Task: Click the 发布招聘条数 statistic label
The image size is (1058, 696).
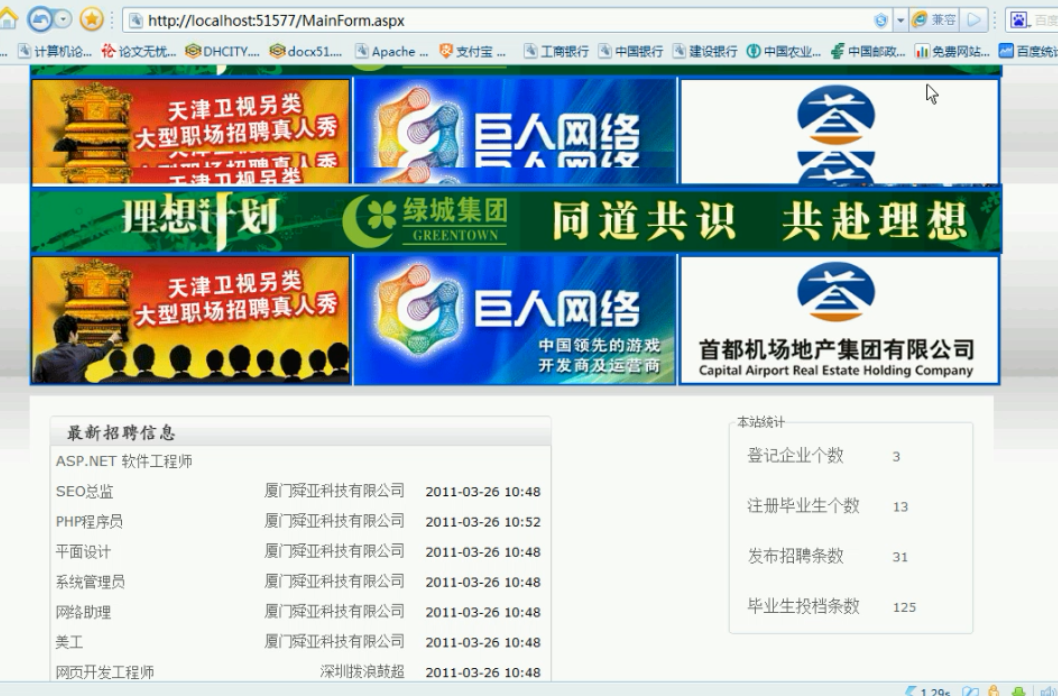Action: click(x=796, y=556)
